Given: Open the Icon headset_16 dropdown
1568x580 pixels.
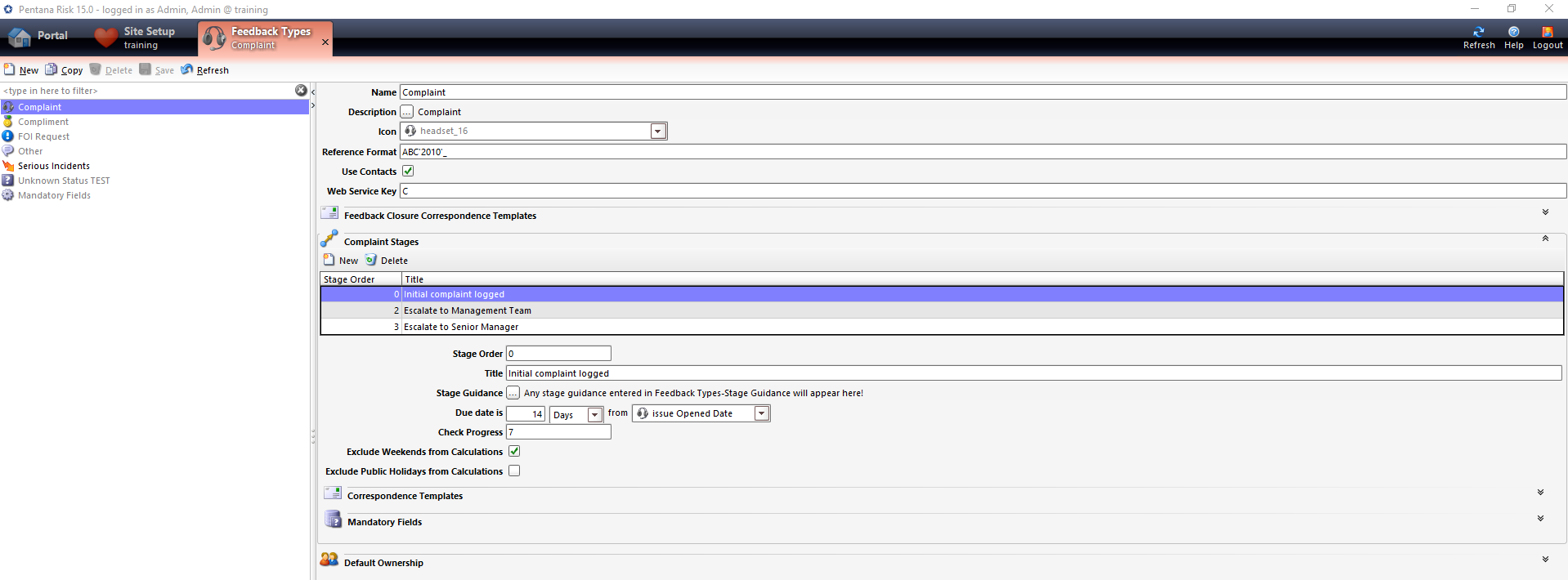Looking at the screenshot, I should (657, 132).
